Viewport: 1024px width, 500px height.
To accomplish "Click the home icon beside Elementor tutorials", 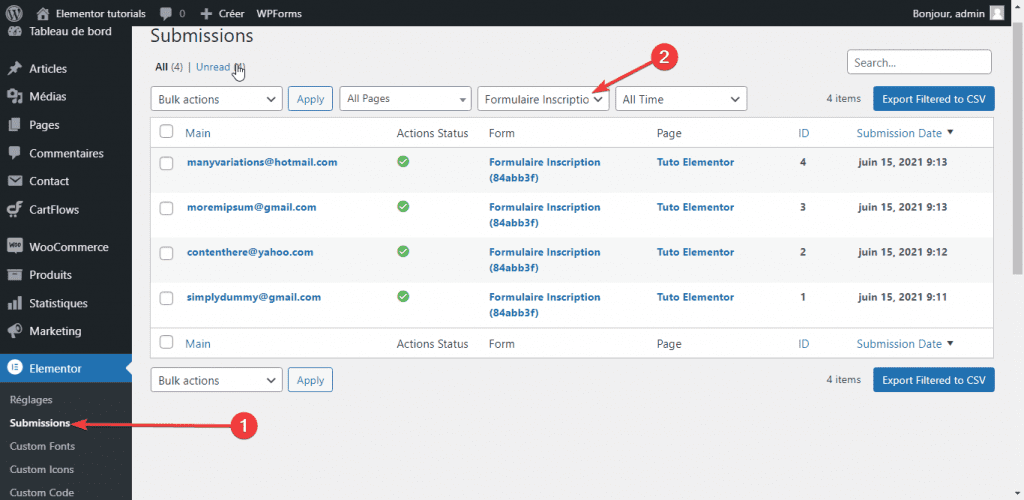I will [42, 13].
